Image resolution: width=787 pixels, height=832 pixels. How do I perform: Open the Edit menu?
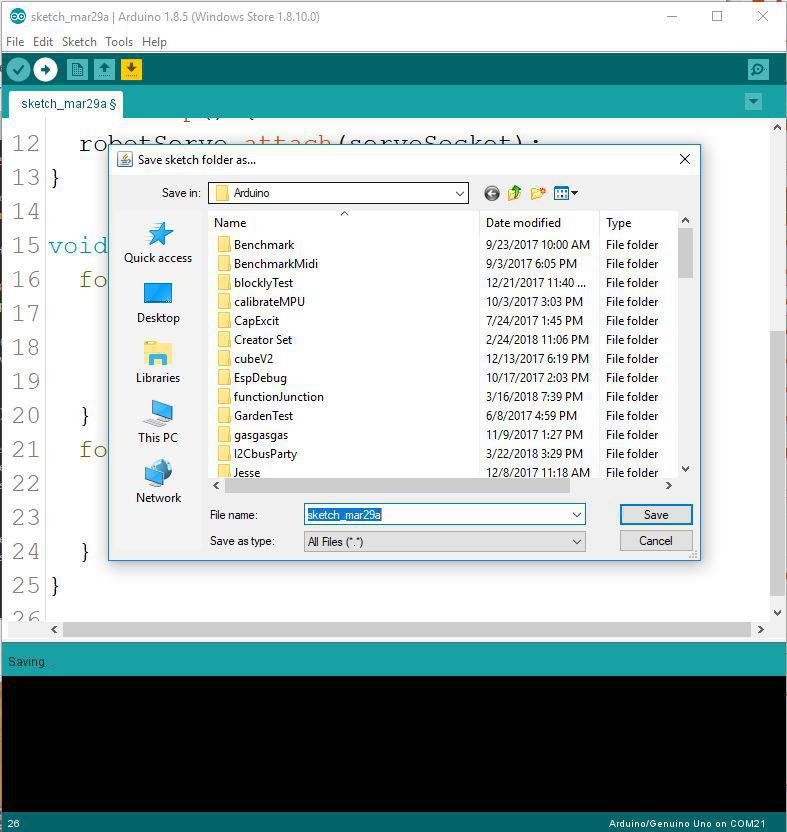42,42
